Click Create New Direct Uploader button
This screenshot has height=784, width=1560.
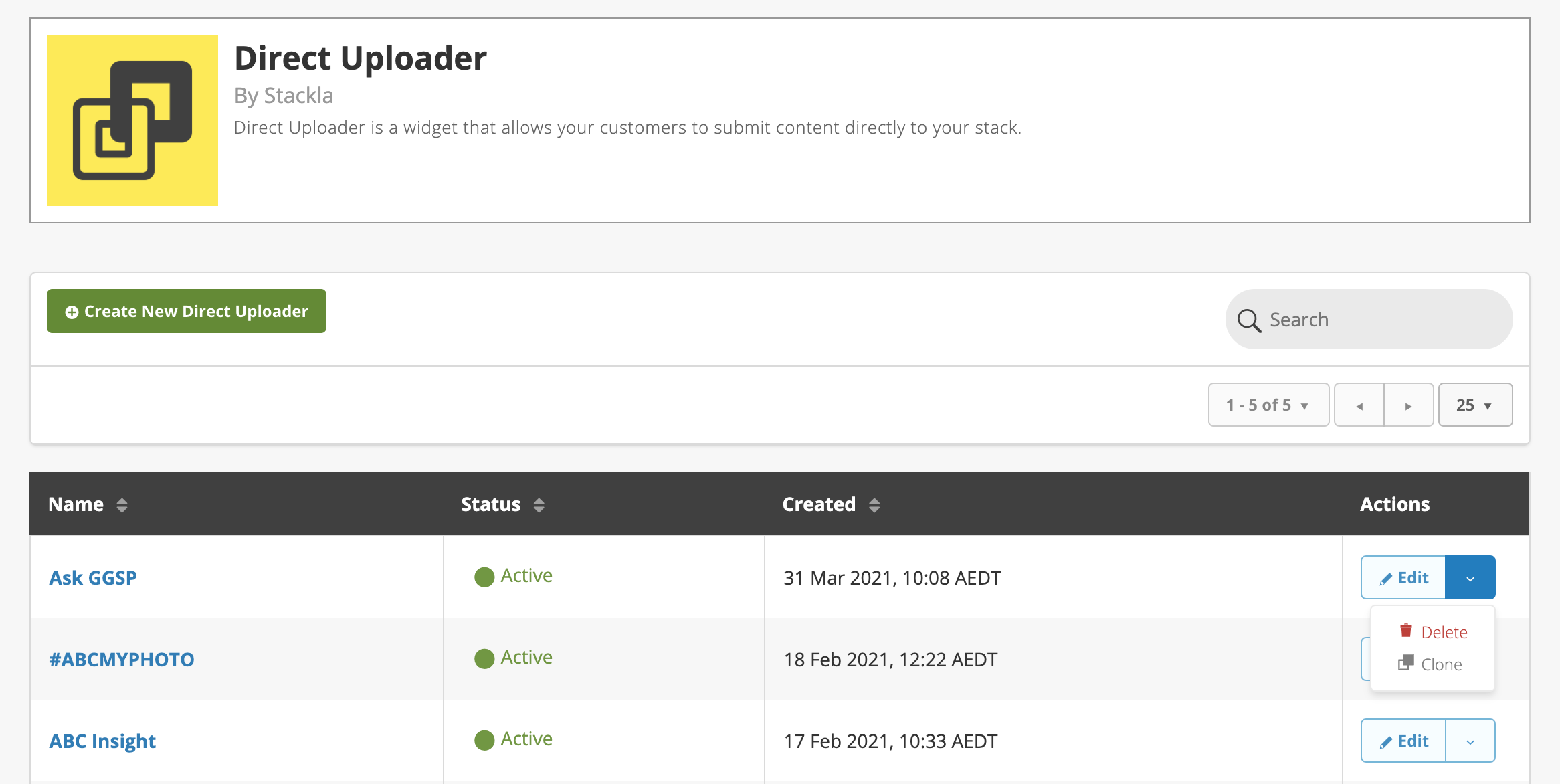pyautogui.click(x=187, y=311)
